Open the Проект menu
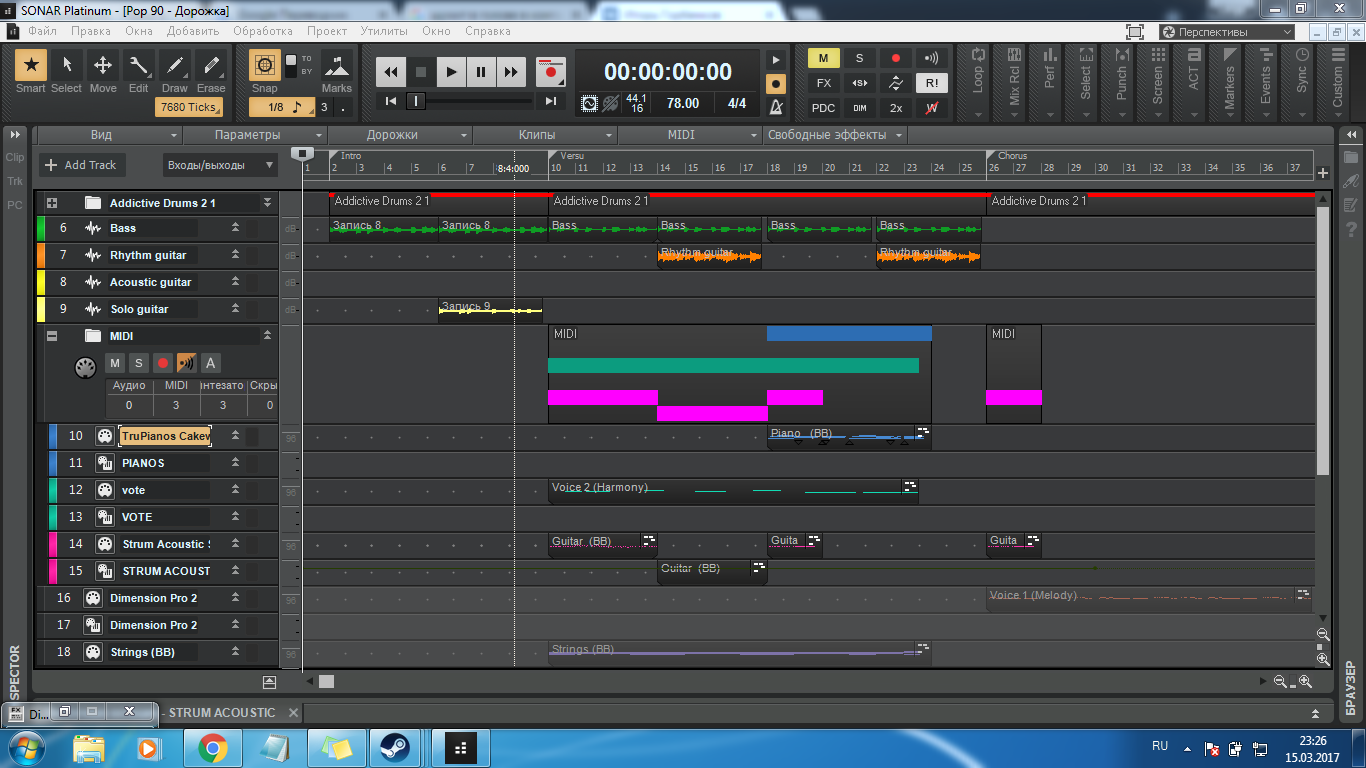 327,31
